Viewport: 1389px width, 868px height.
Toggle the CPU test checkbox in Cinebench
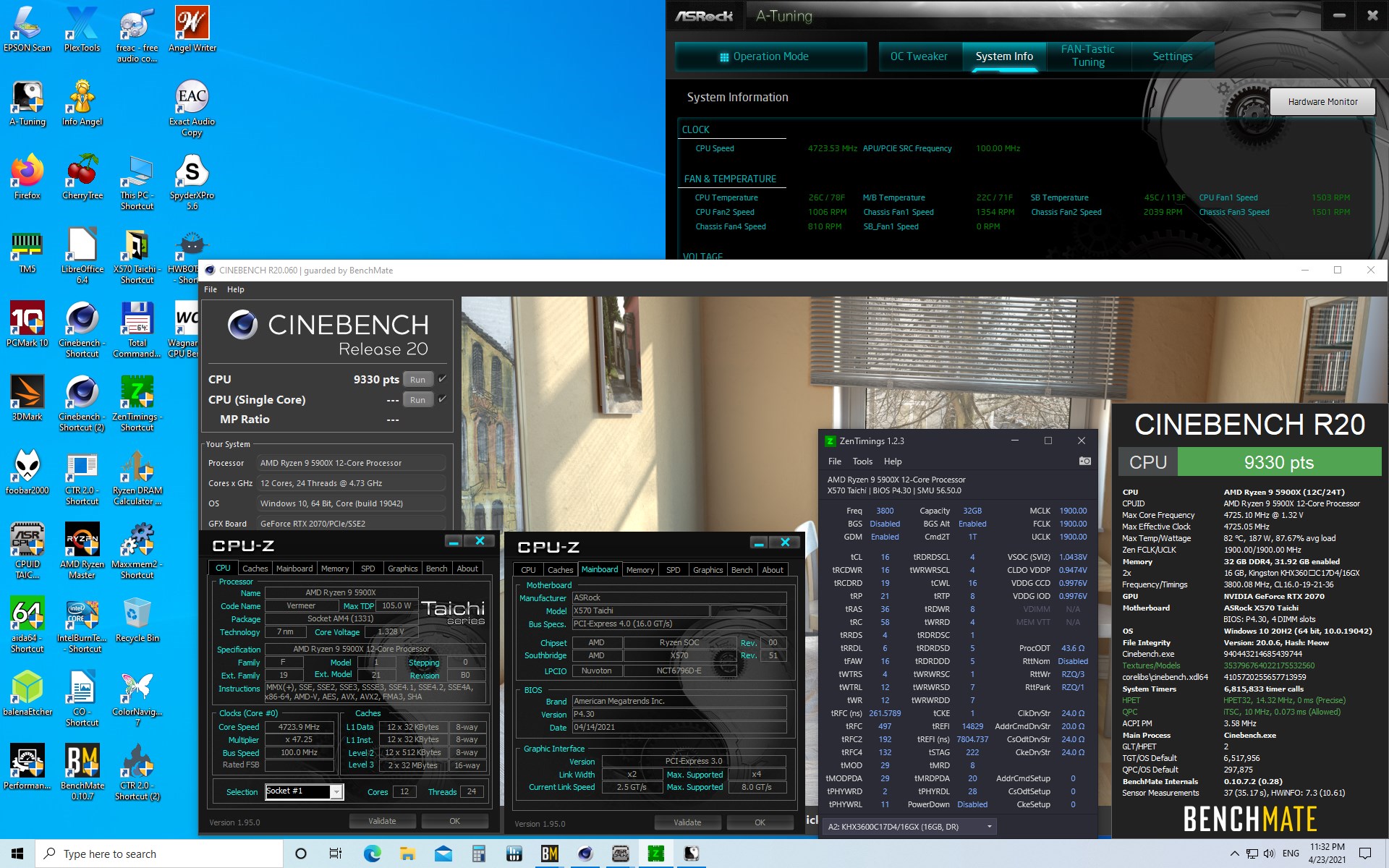pos(442,379)
